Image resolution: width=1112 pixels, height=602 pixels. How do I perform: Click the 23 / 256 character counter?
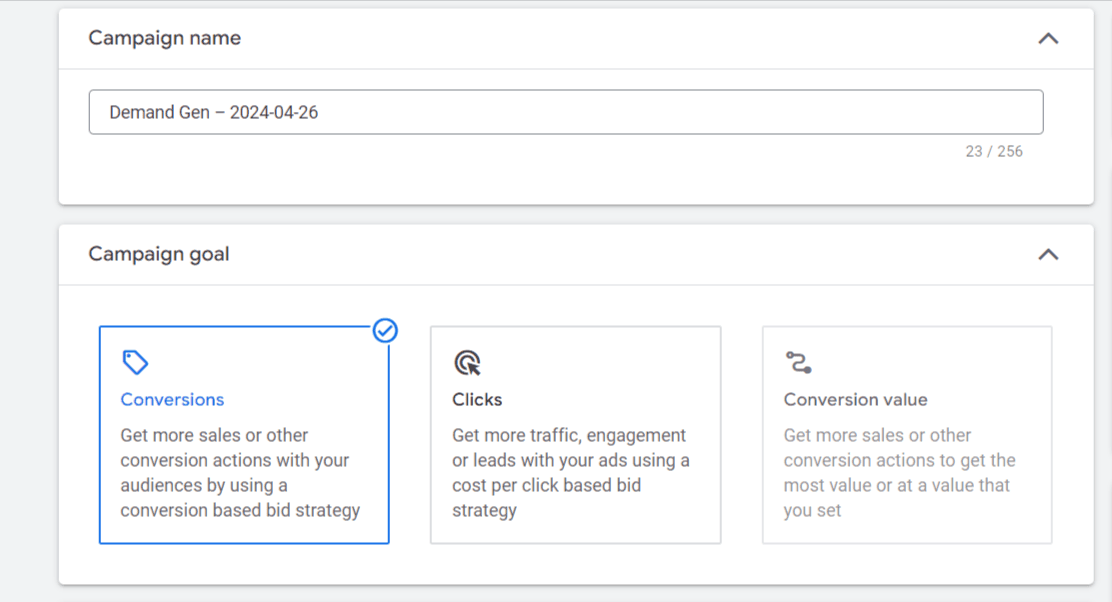click(993, 152)
